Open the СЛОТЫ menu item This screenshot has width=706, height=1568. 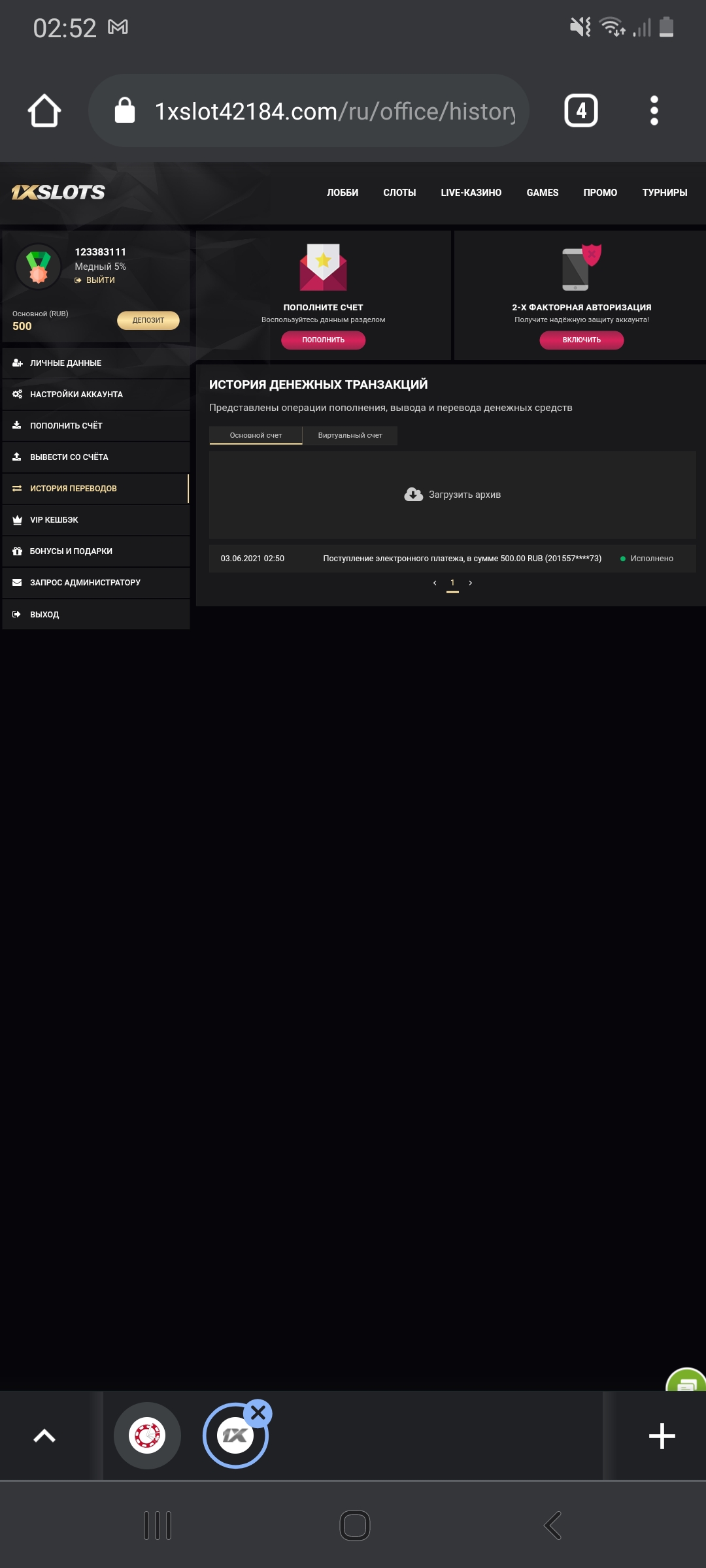click(399, 193)
